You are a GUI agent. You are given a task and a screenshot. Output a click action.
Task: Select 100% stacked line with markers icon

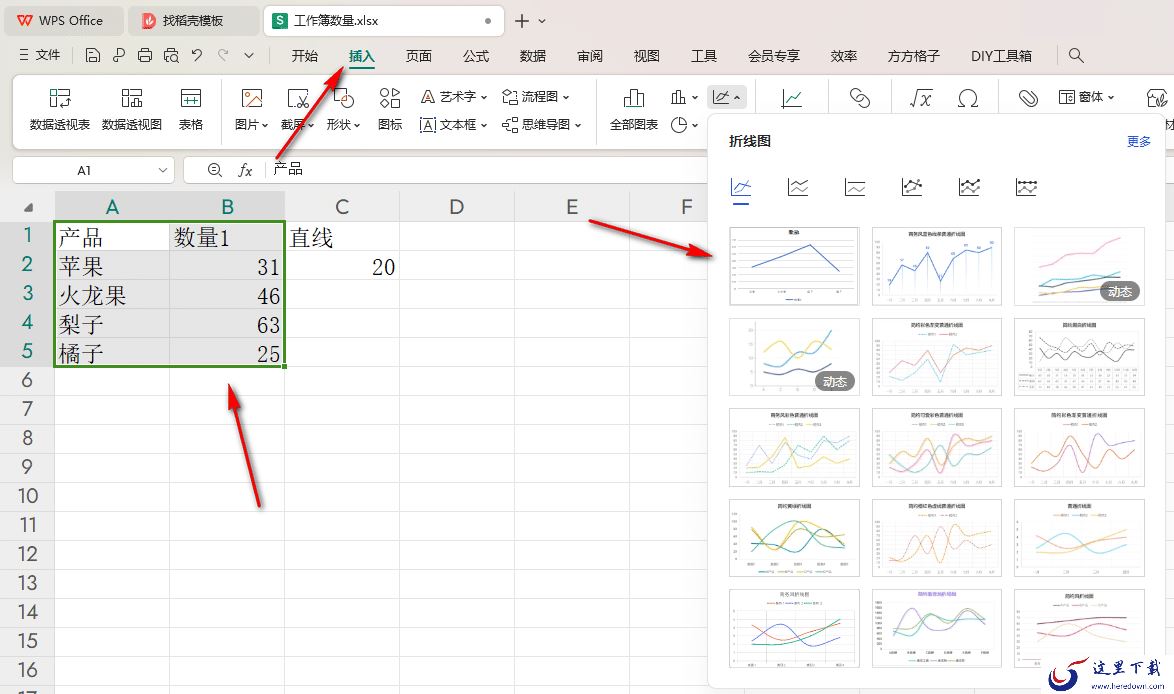point(1027,187)
